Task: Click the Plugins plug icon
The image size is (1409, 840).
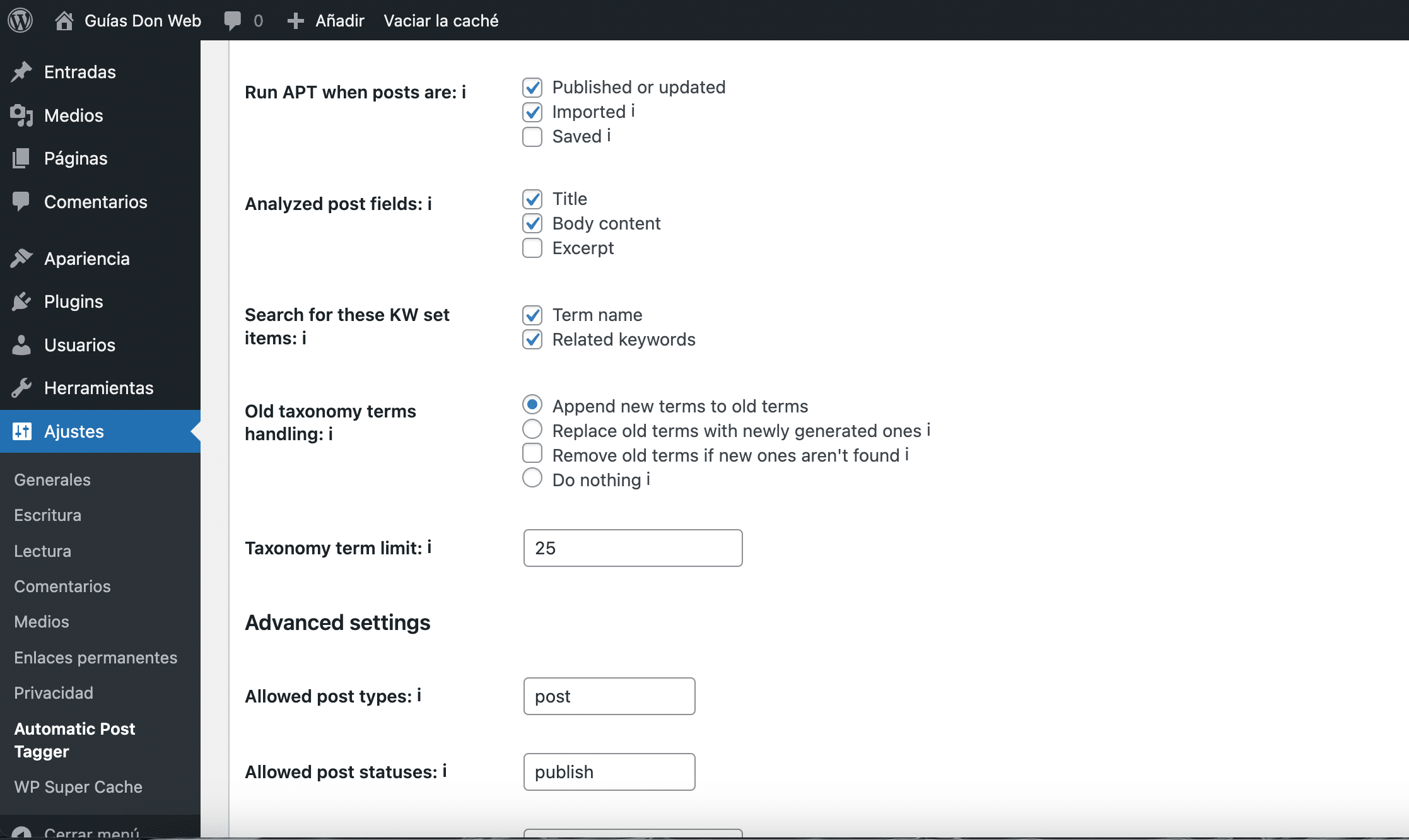Action: (x=21, y=301)
